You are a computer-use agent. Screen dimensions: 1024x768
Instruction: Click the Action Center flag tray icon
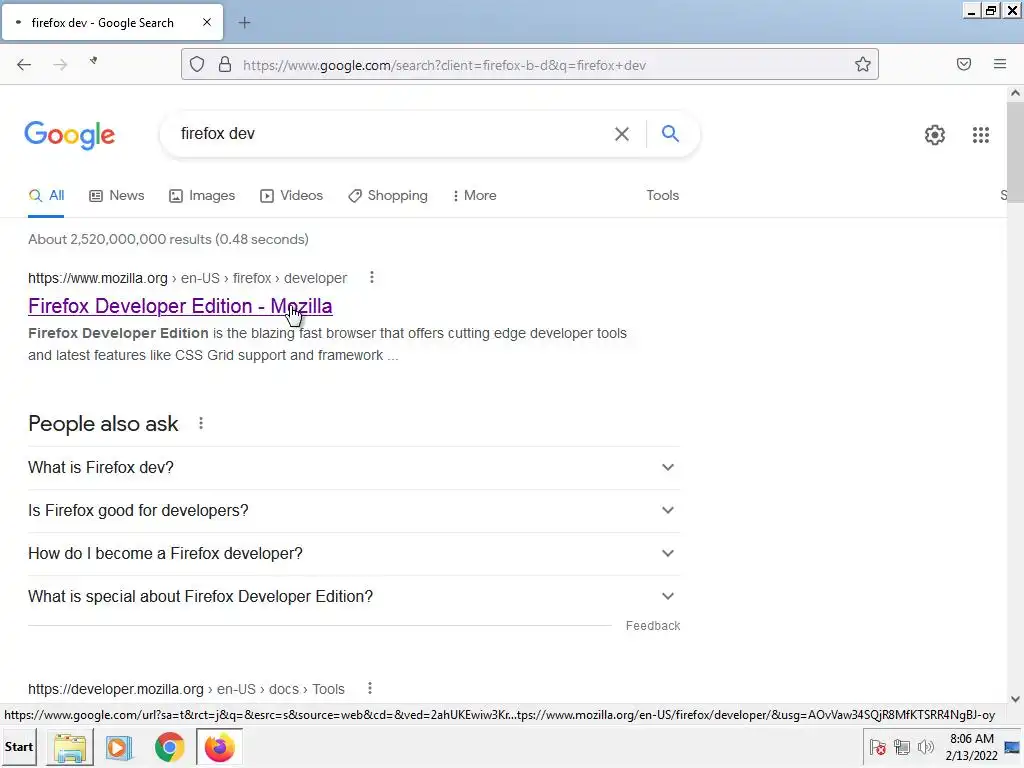878,747
